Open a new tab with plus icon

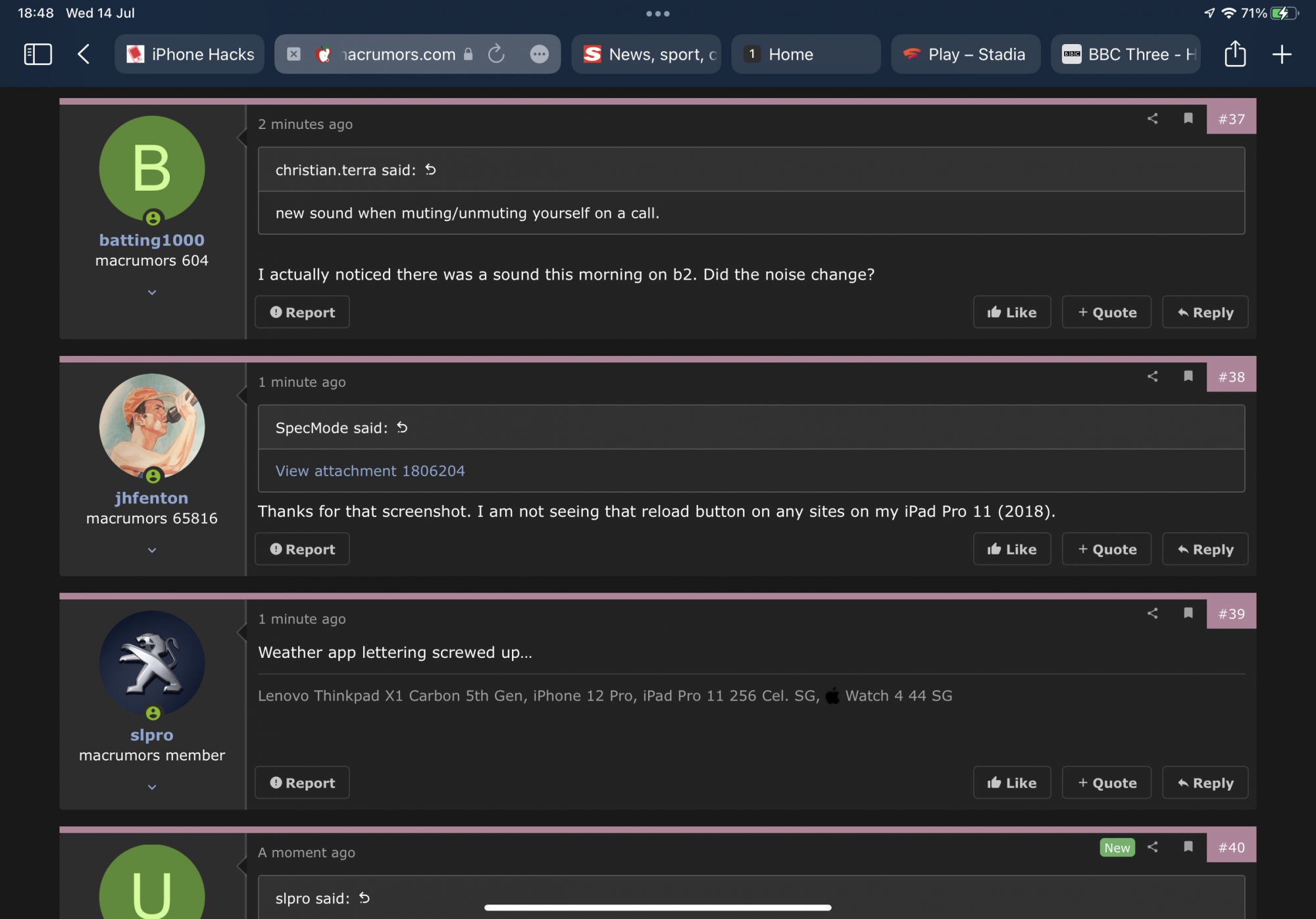(1281, 54)
